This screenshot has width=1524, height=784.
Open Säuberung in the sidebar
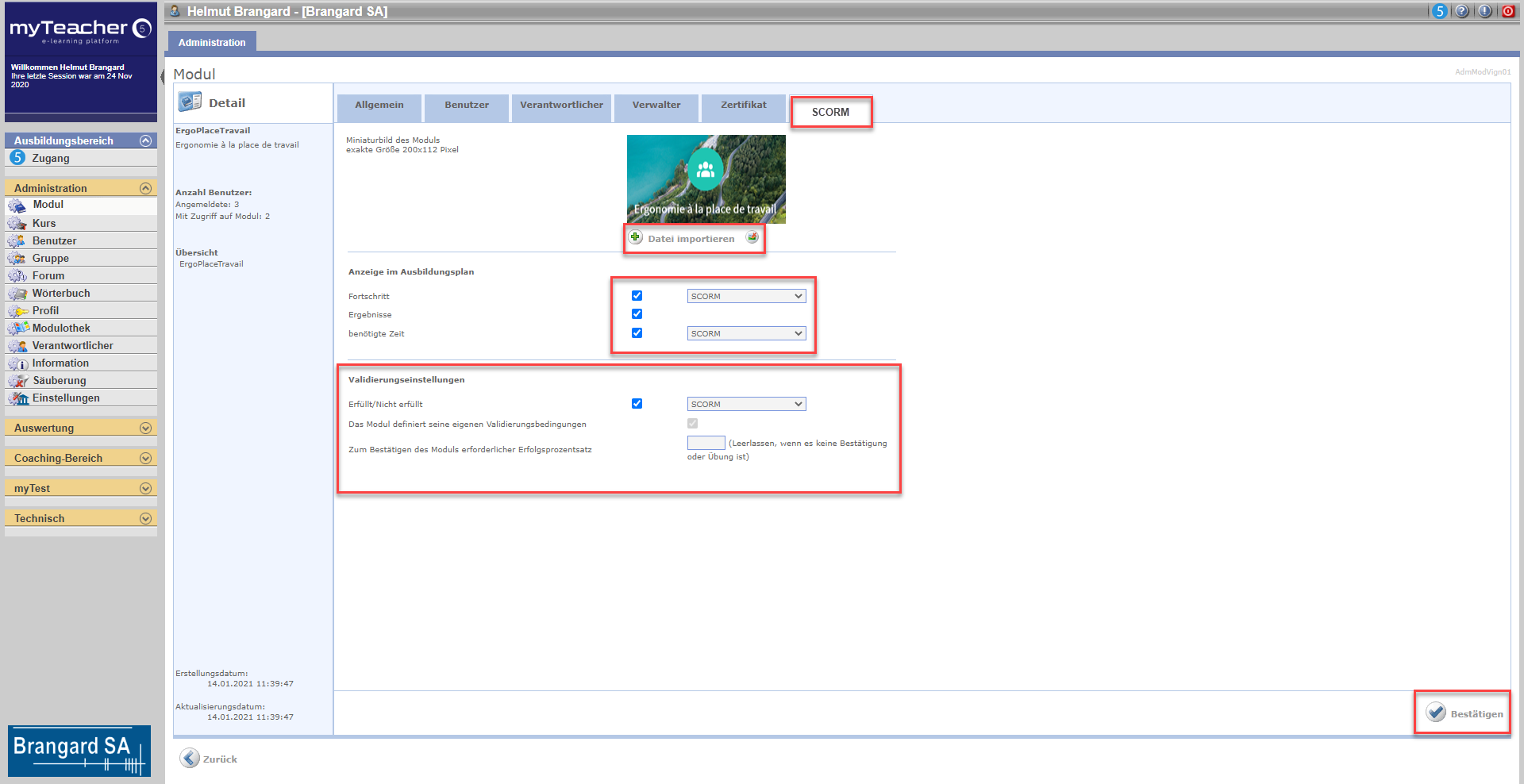point(59,380)
